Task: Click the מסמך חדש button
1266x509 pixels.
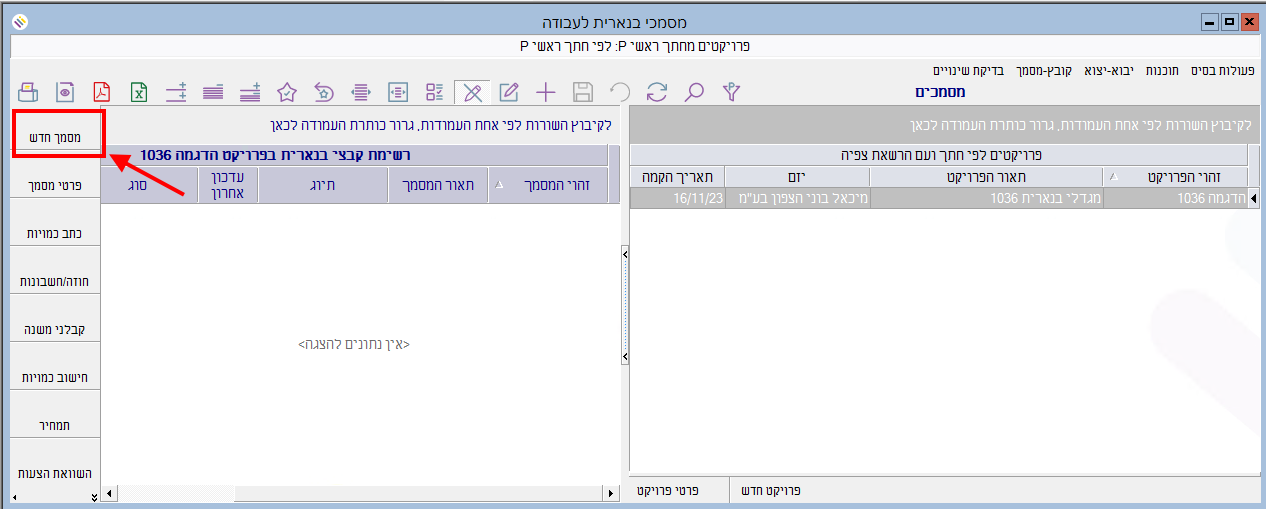Action: pyautogui.click(x=57, y=137)
